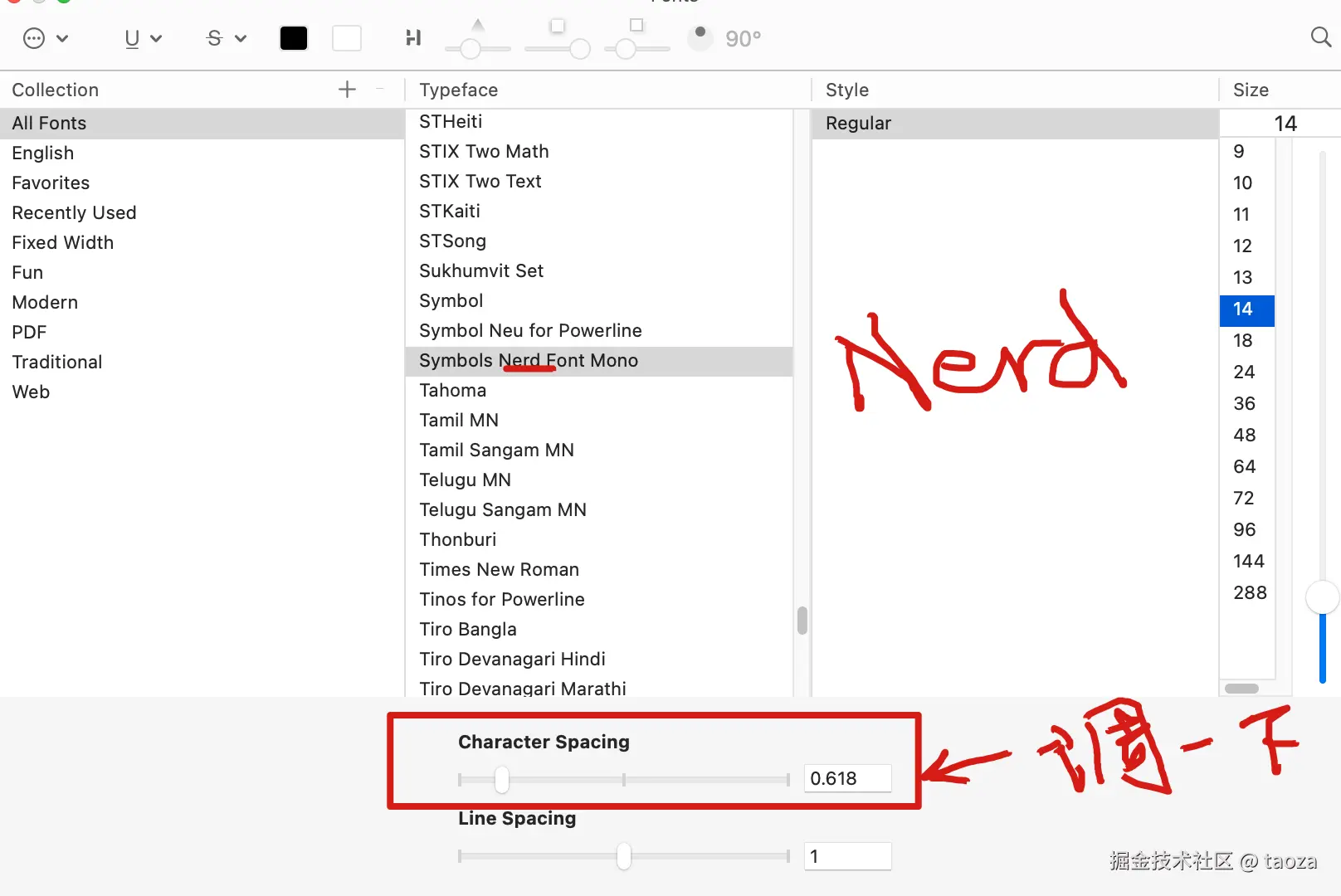Screen dimensions: 1341x896
Task: Select the Favorites collection
Action: pyautogui.click(x=51, y=183)
